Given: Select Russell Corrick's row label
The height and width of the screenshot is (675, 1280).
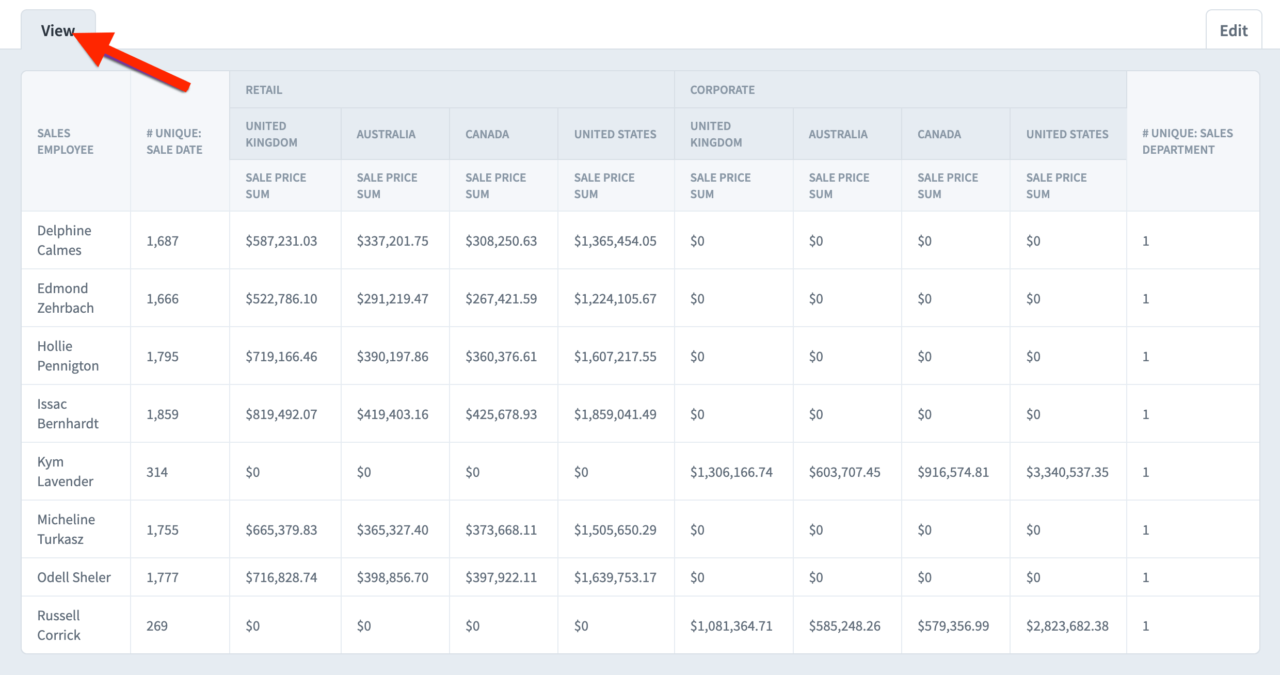Looking at the screenshot, I should click(x=58, y=625).
